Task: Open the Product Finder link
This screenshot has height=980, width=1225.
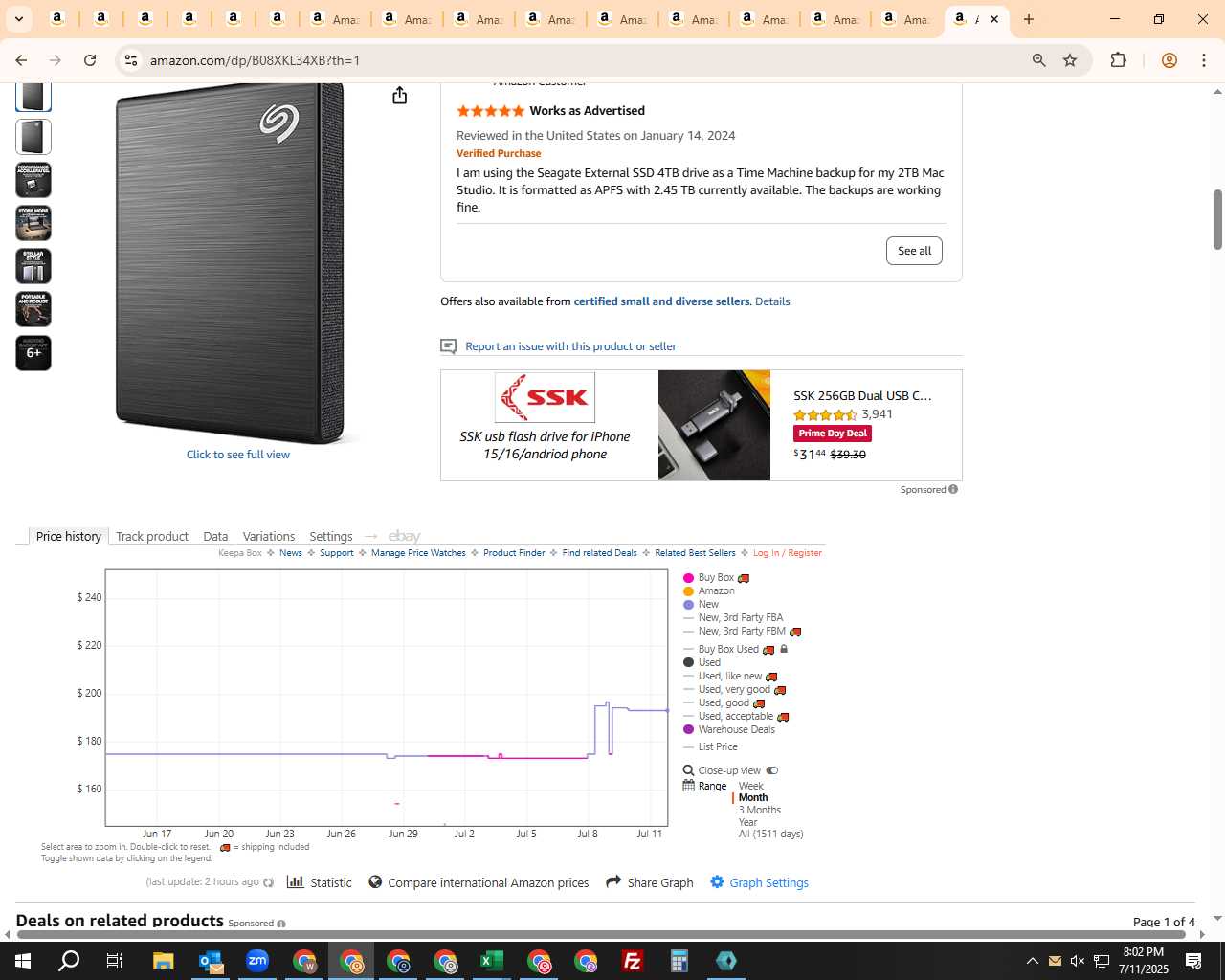Action: coord(514,553)
